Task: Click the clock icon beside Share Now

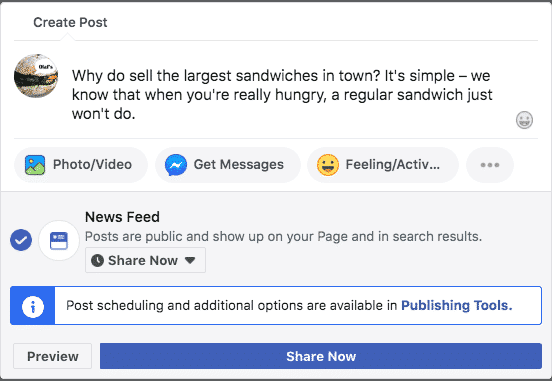Action: (97, 261)
